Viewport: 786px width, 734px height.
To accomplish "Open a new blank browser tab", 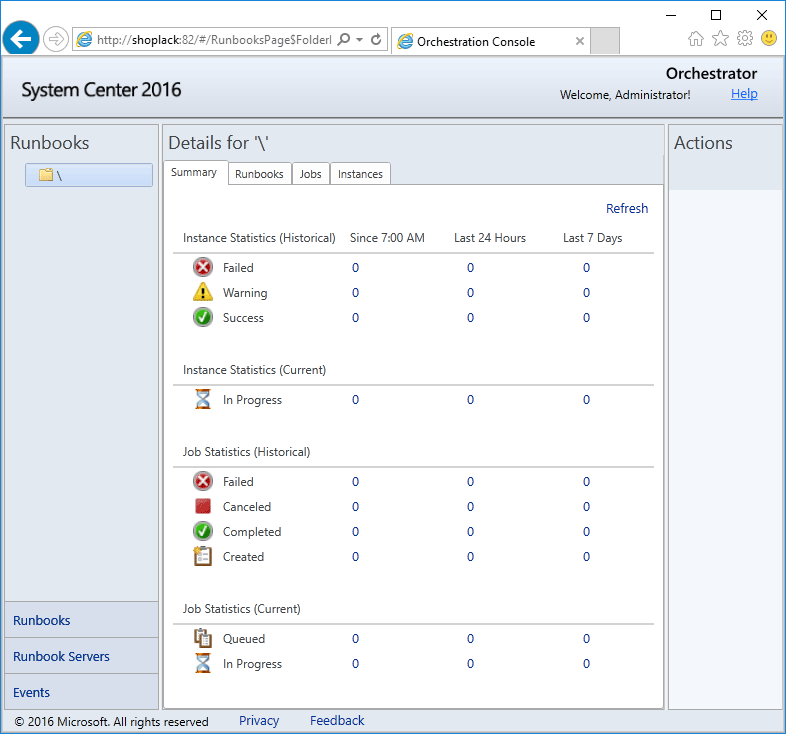I will 605,41.
